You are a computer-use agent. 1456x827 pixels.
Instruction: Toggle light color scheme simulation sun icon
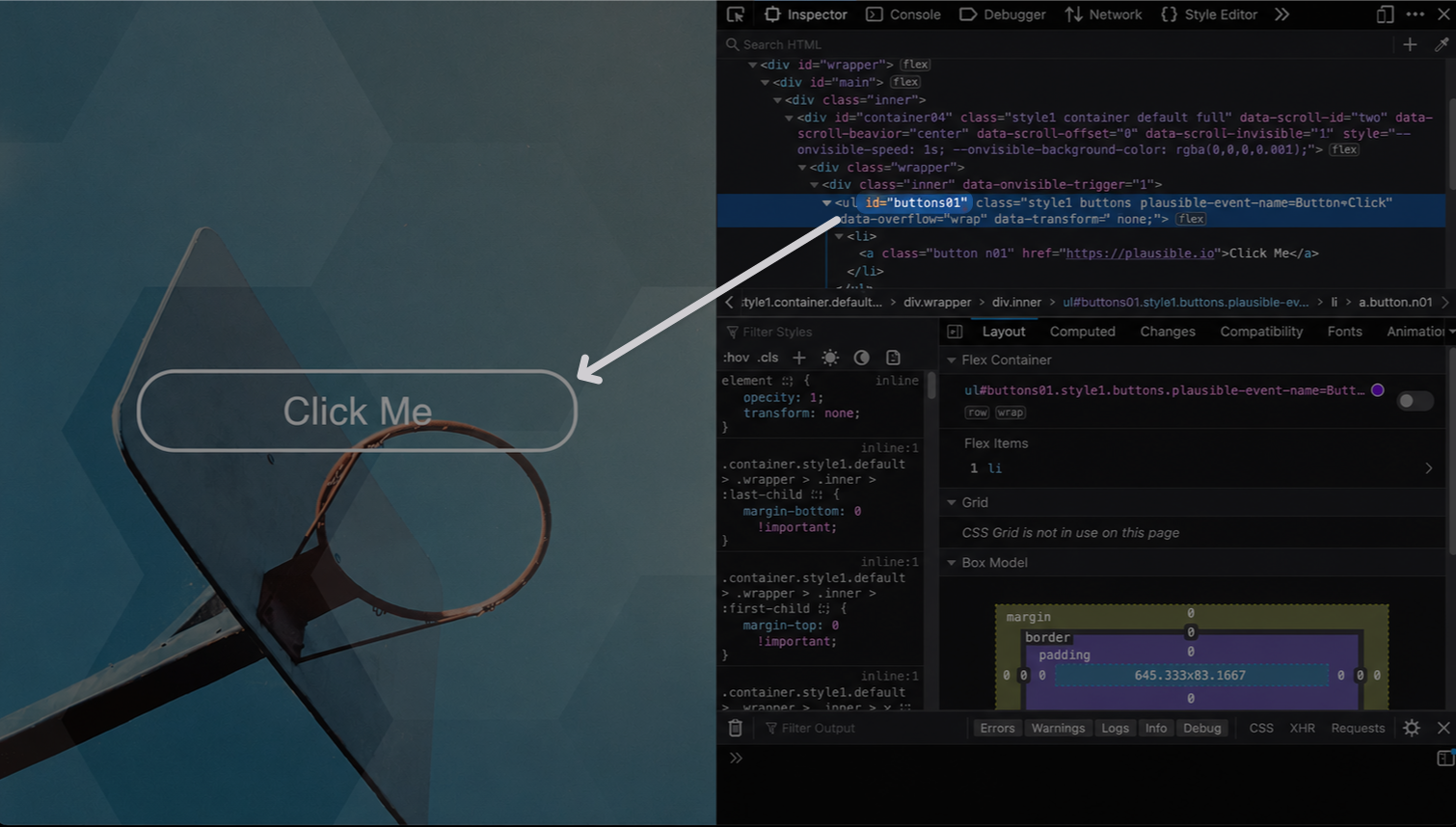click(830, 358)
